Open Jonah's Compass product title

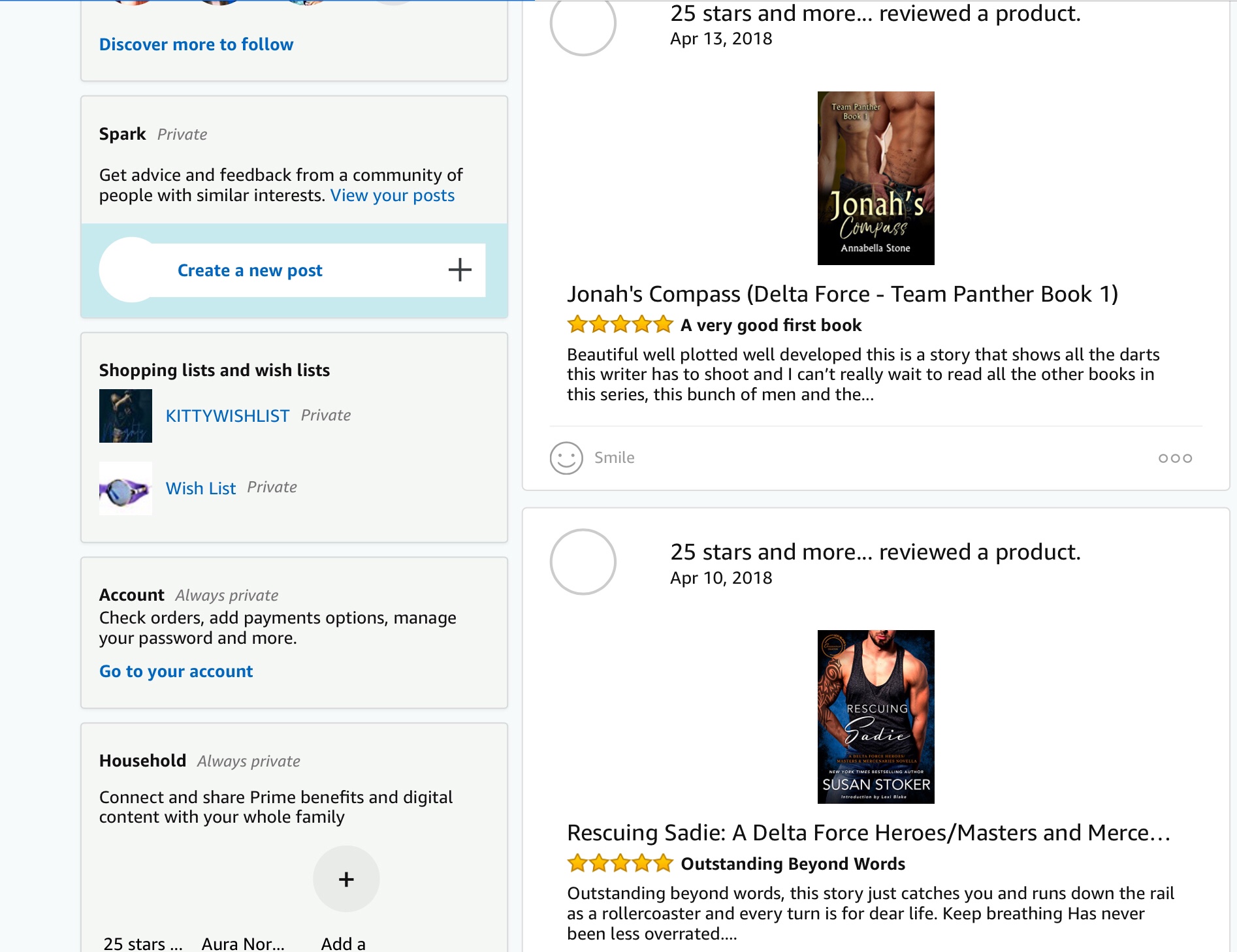pyautogui.click(x=842, y=294)
